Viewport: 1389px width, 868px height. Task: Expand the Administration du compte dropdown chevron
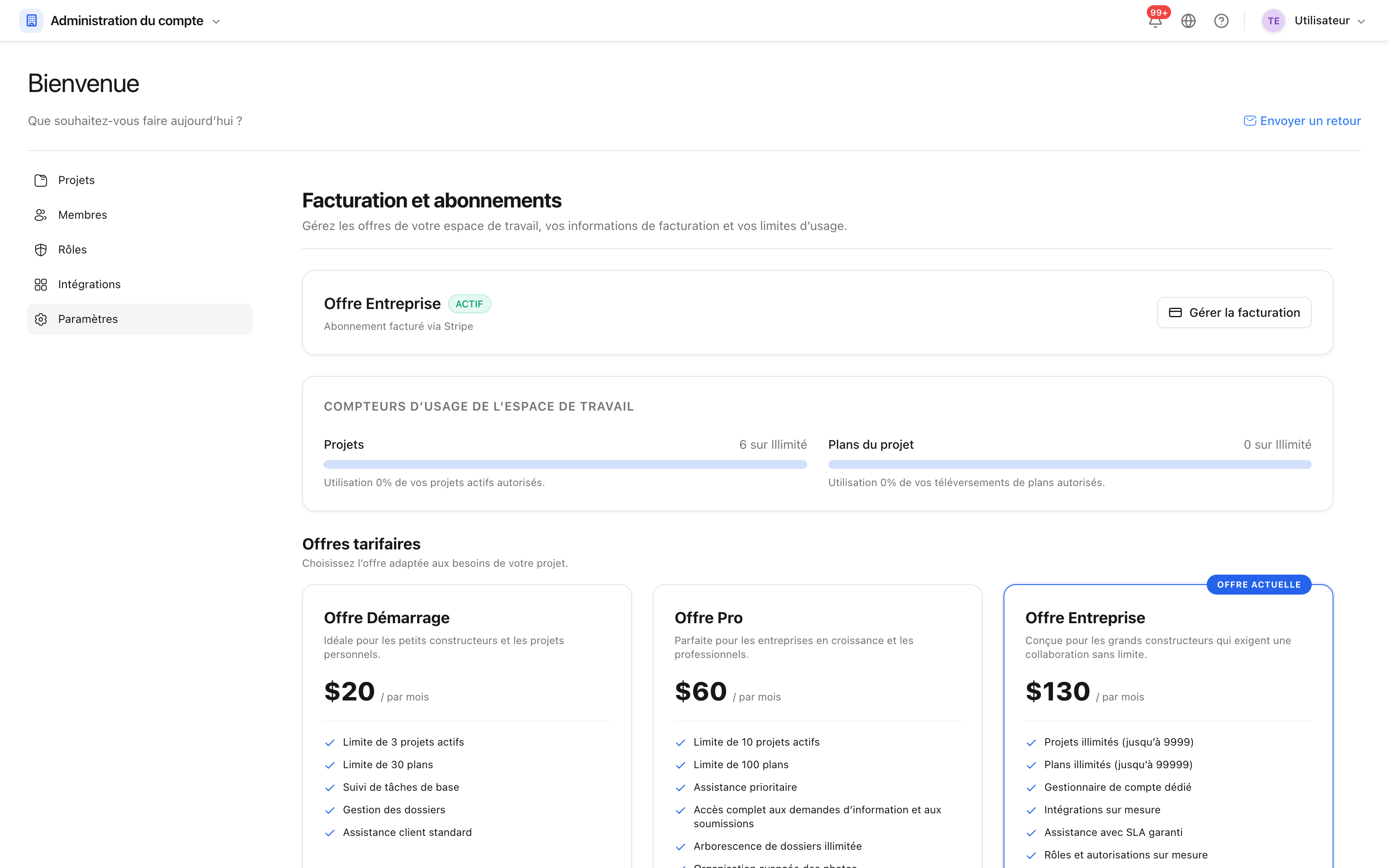tap(217, 22)
